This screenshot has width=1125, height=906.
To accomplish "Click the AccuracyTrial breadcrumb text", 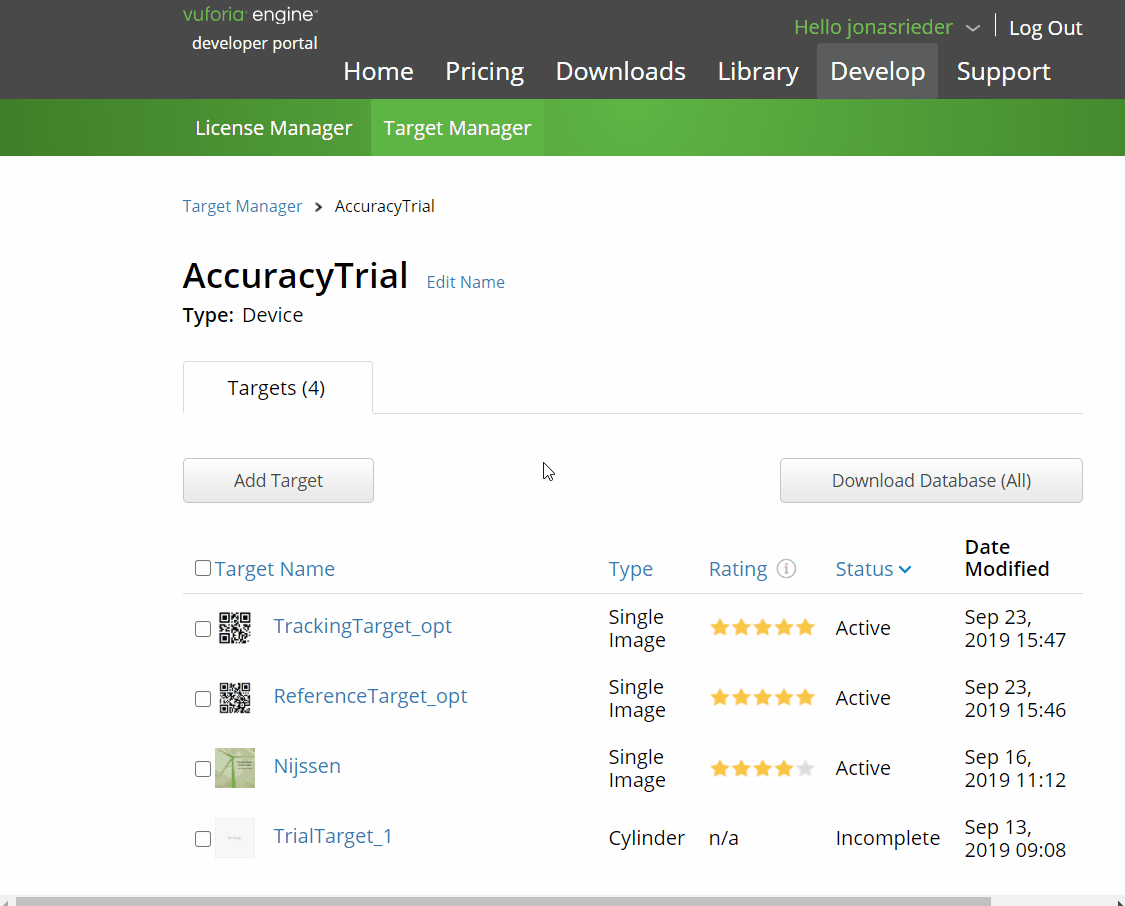I will point(385,207).
